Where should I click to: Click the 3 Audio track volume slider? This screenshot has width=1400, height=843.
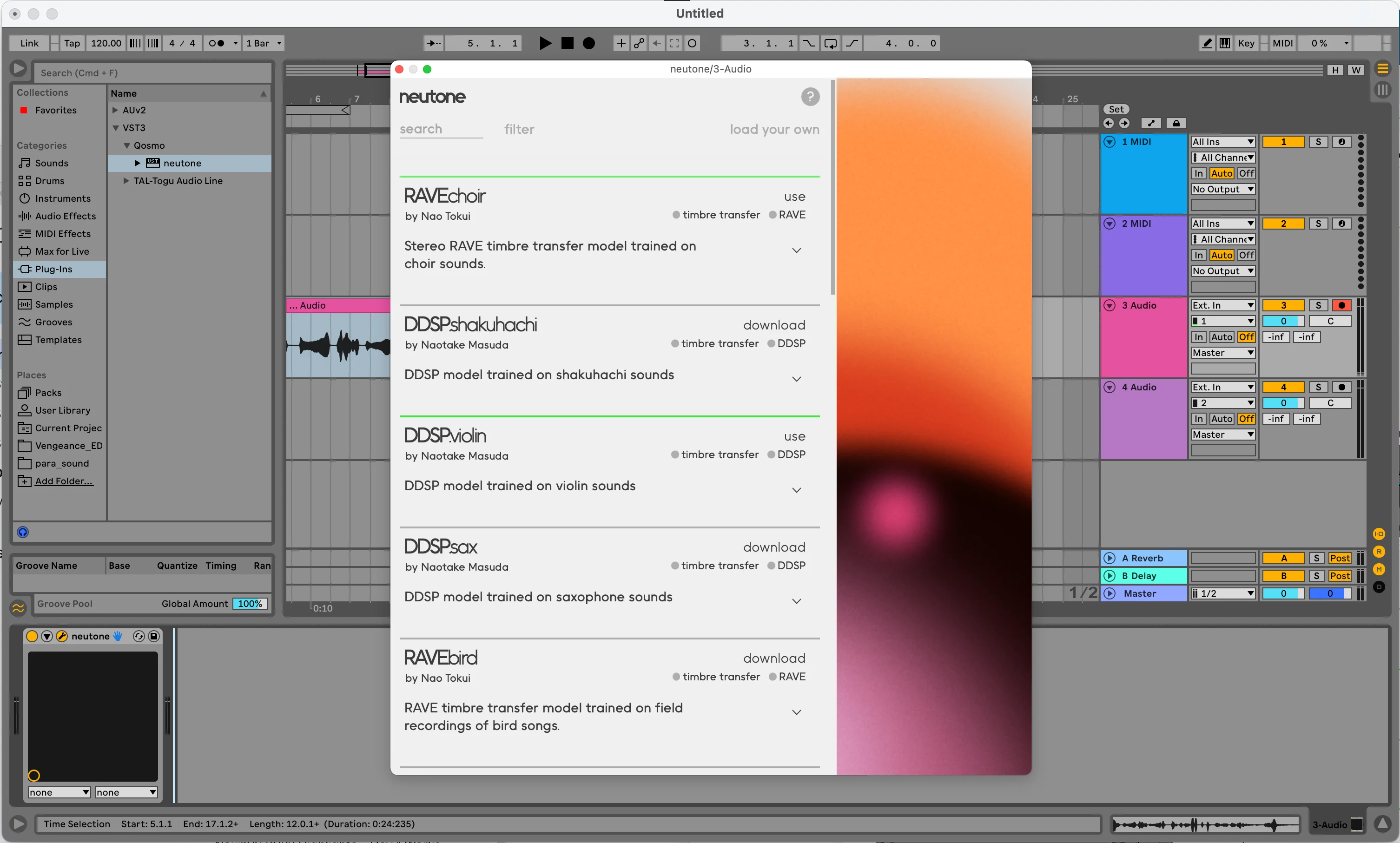1282,322
